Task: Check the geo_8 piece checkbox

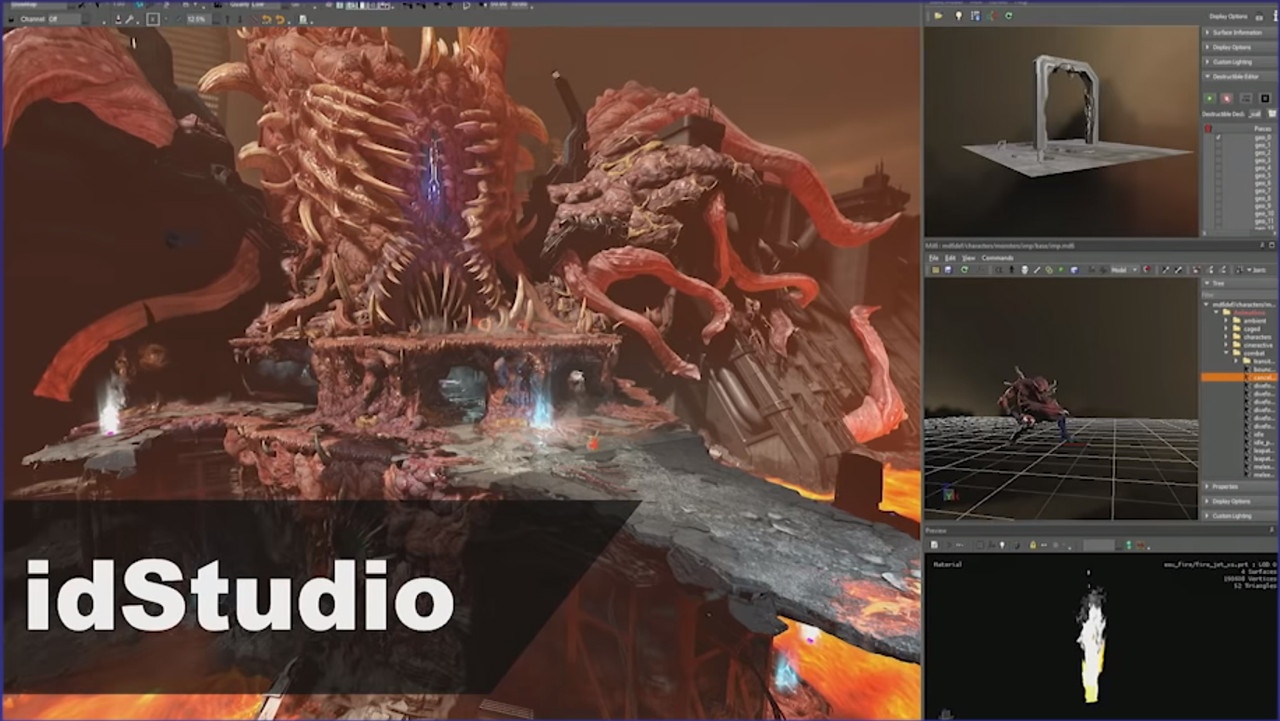Action: point(1218,198)
